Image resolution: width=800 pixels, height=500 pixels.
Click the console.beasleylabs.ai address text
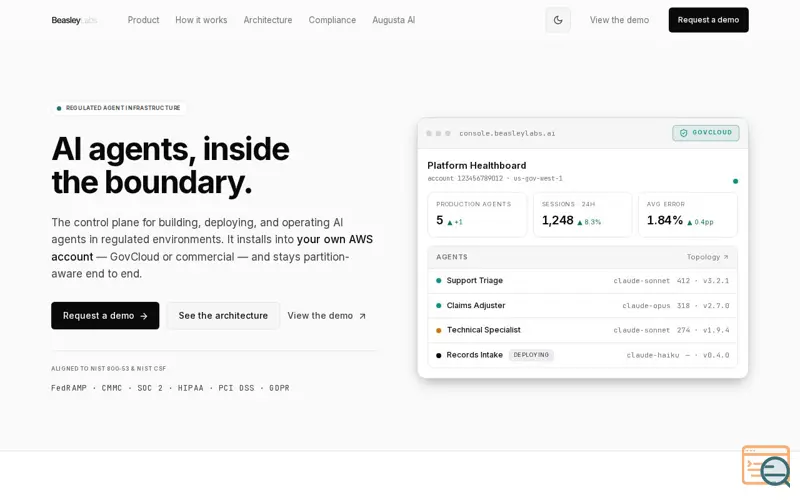click(x=507, y=133)
